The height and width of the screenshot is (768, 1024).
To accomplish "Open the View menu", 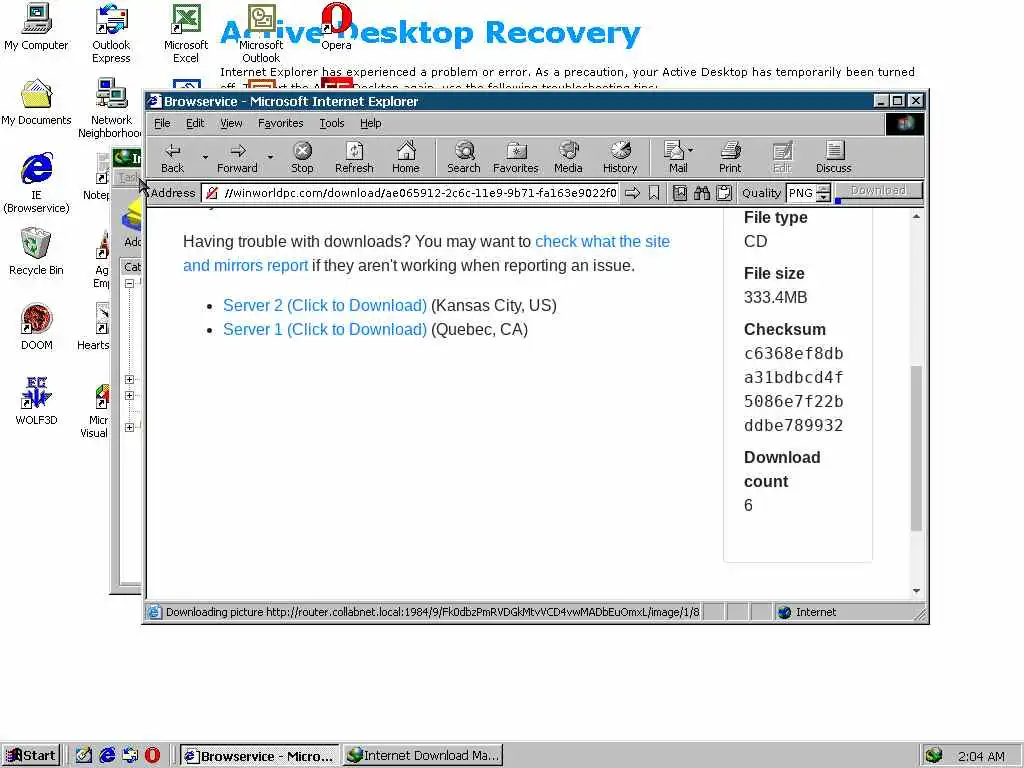I will pyautogui.click(x=231, y=123).
